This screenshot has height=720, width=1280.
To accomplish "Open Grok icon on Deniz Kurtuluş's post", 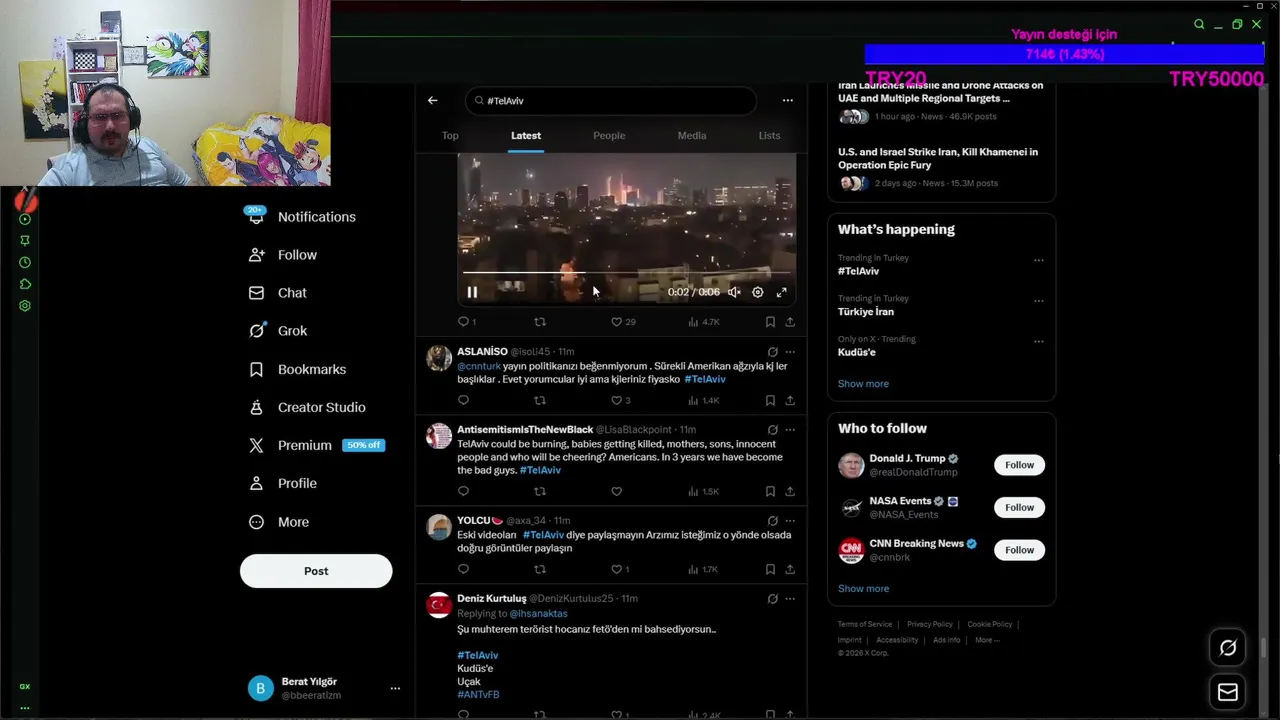I will pos(772,599).
